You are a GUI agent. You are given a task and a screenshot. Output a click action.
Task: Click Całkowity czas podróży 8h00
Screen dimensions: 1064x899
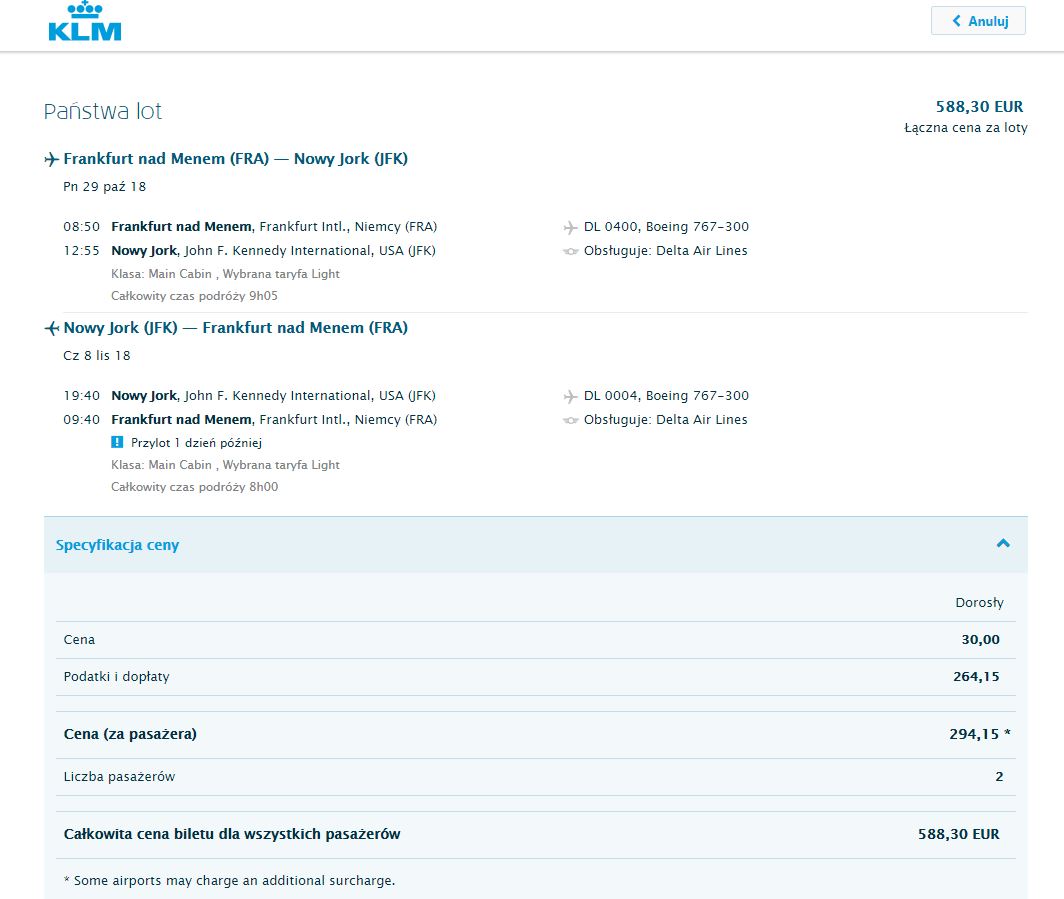tap(194, 487)
